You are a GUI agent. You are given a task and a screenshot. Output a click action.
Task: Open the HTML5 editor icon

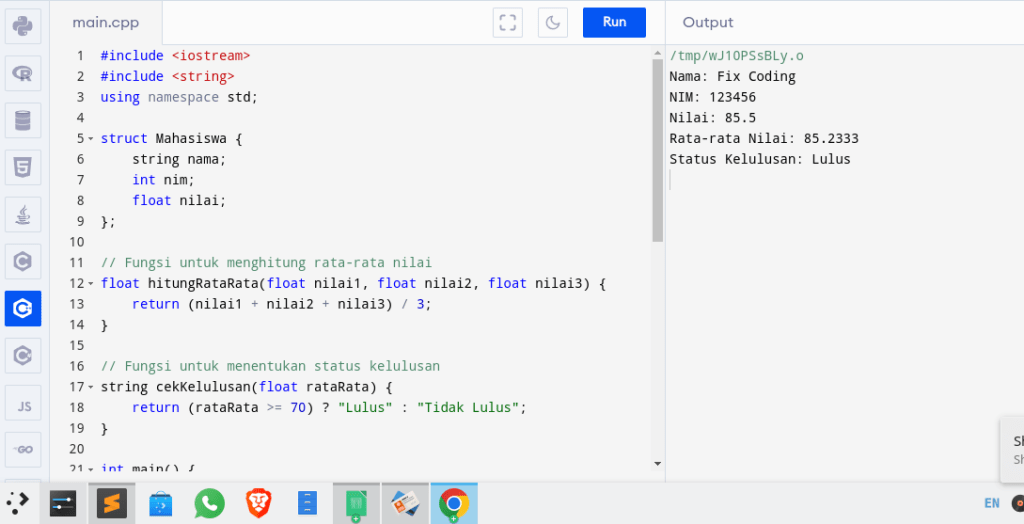pyautogui.click(x=23, y=168)
